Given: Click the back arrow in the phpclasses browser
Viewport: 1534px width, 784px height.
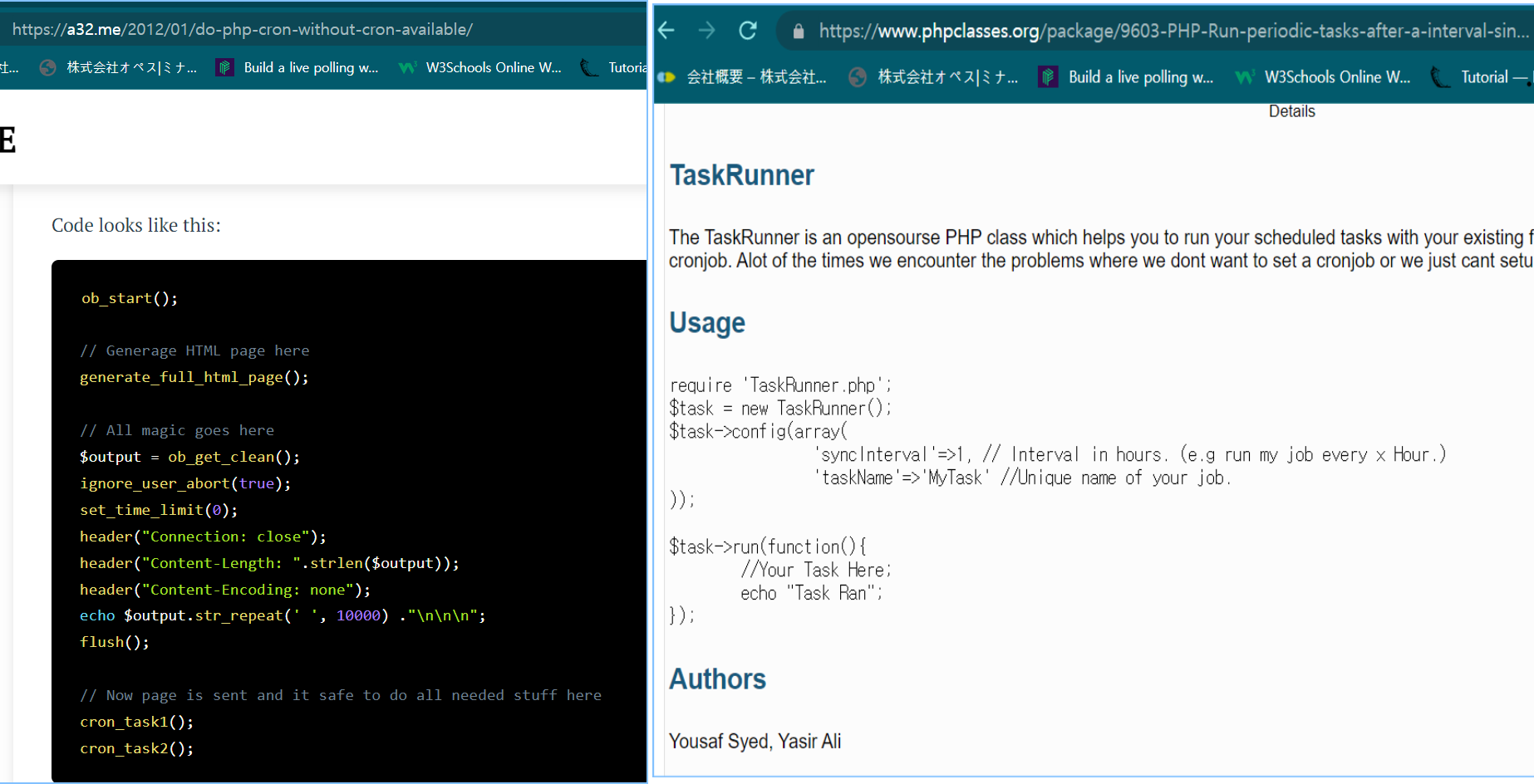Looking at the screenshot, I should 666,32.
